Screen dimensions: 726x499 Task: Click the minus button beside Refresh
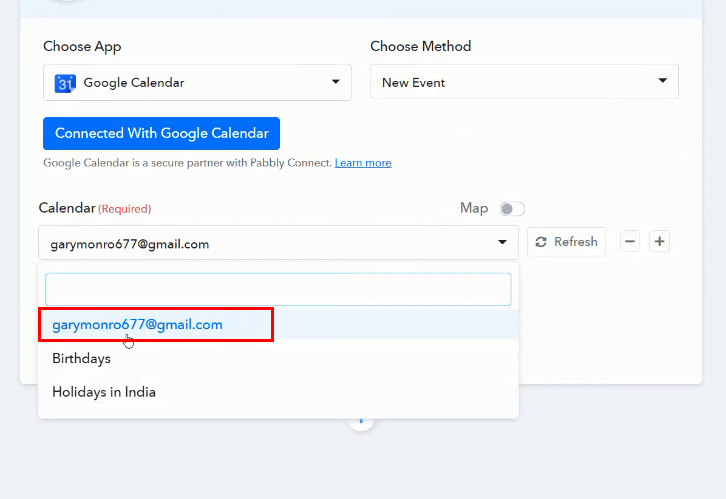click(630, 241)
